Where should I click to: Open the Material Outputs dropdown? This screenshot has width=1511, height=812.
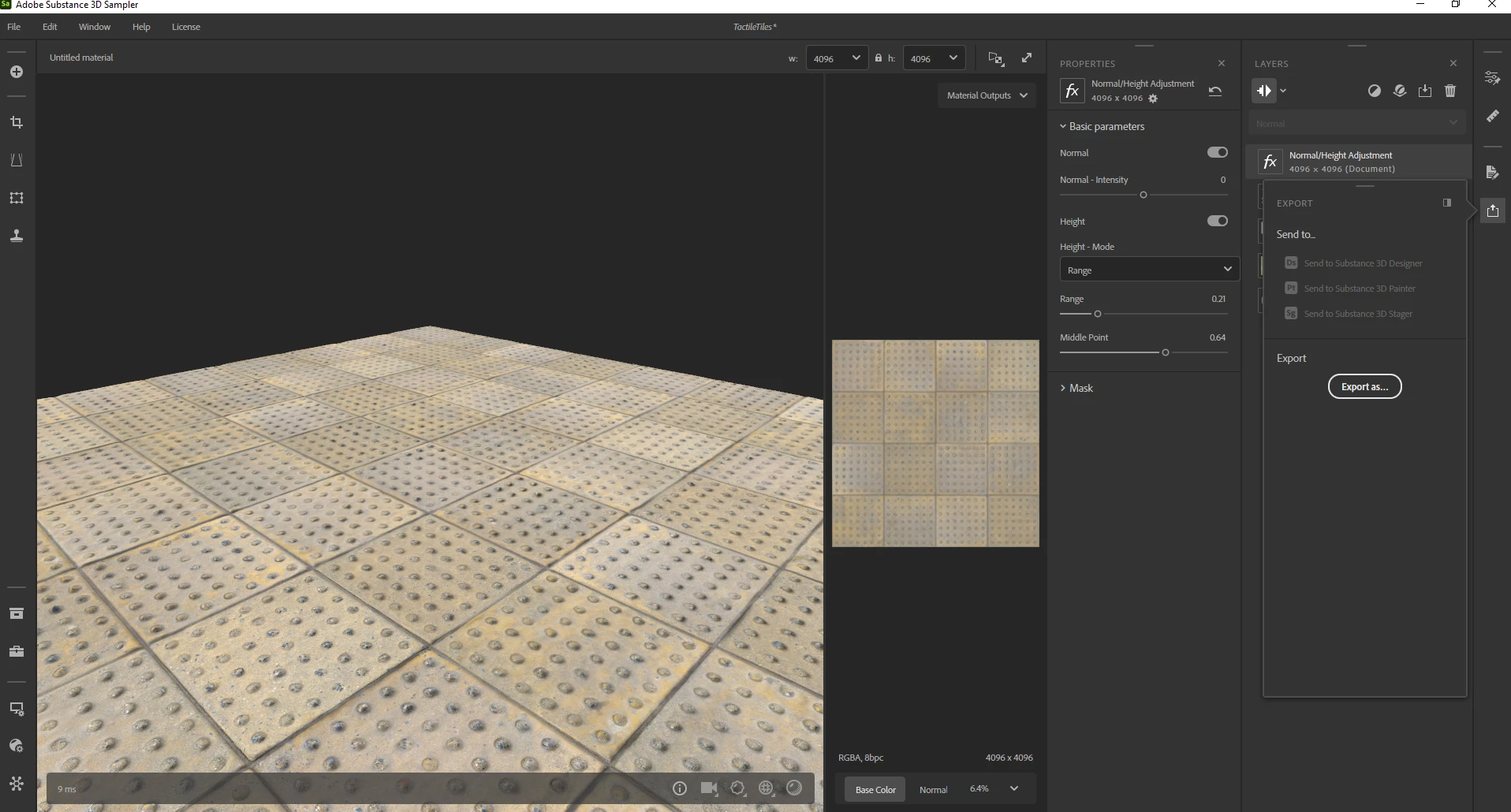[987, 95]
